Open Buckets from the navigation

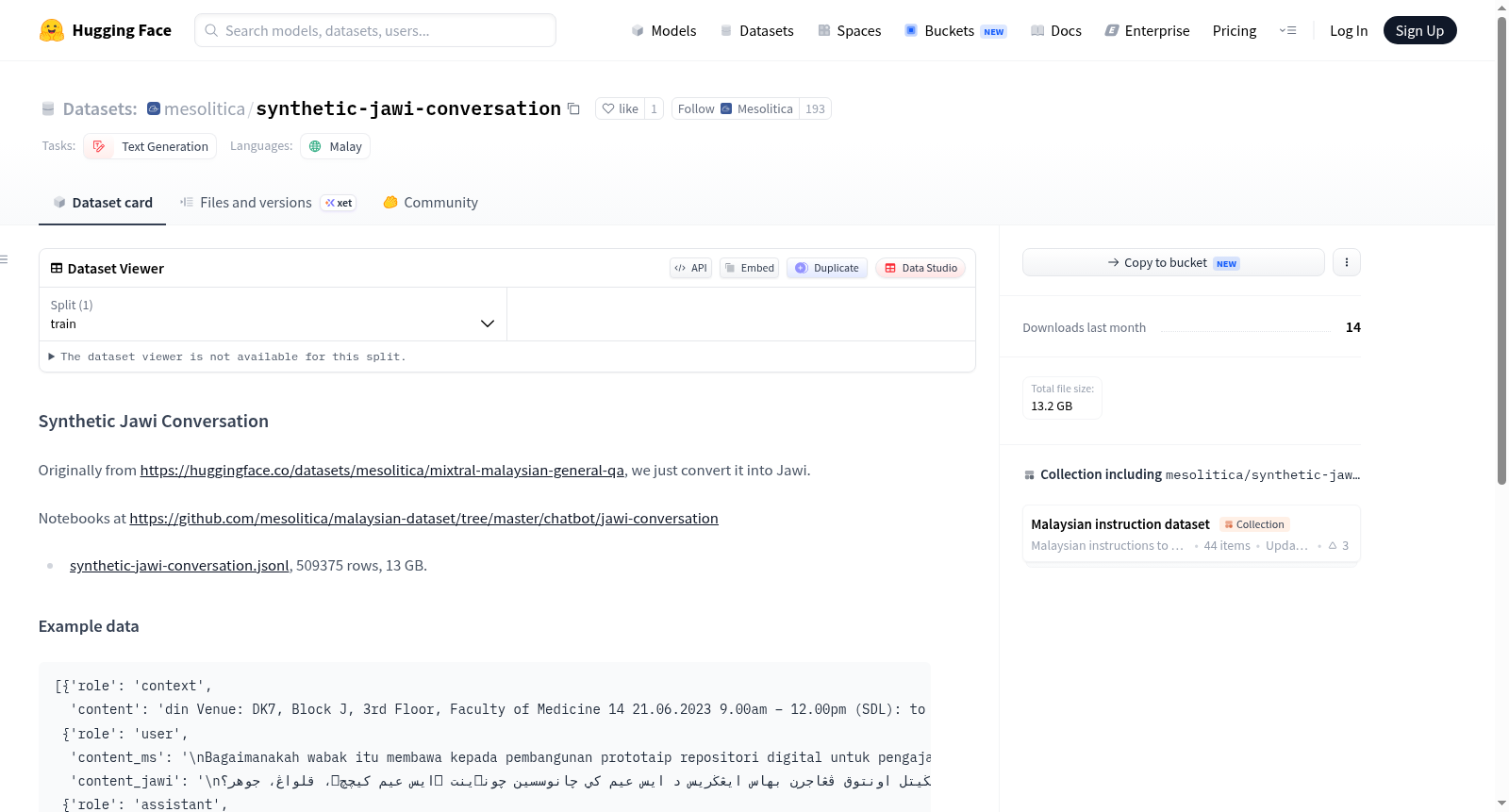[x=955, y=30]
